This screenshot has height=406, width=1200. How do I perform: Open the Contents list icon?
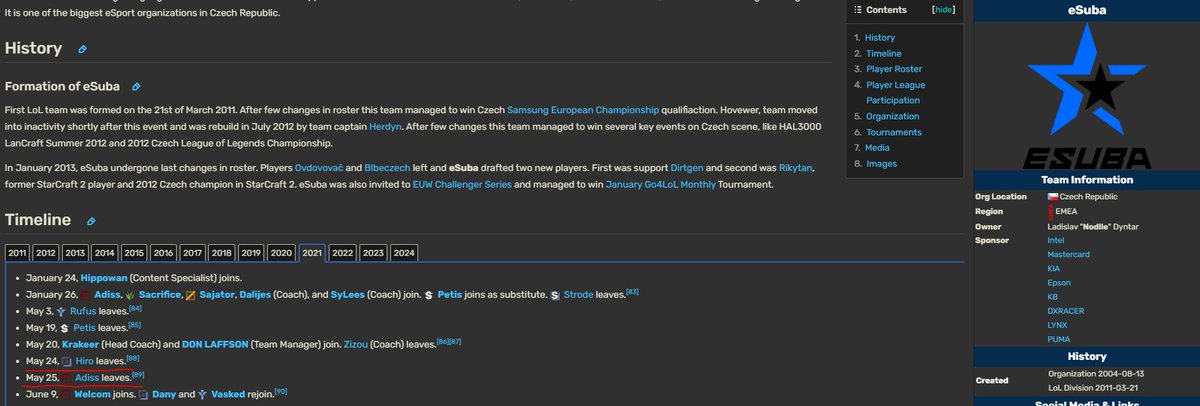857,10
